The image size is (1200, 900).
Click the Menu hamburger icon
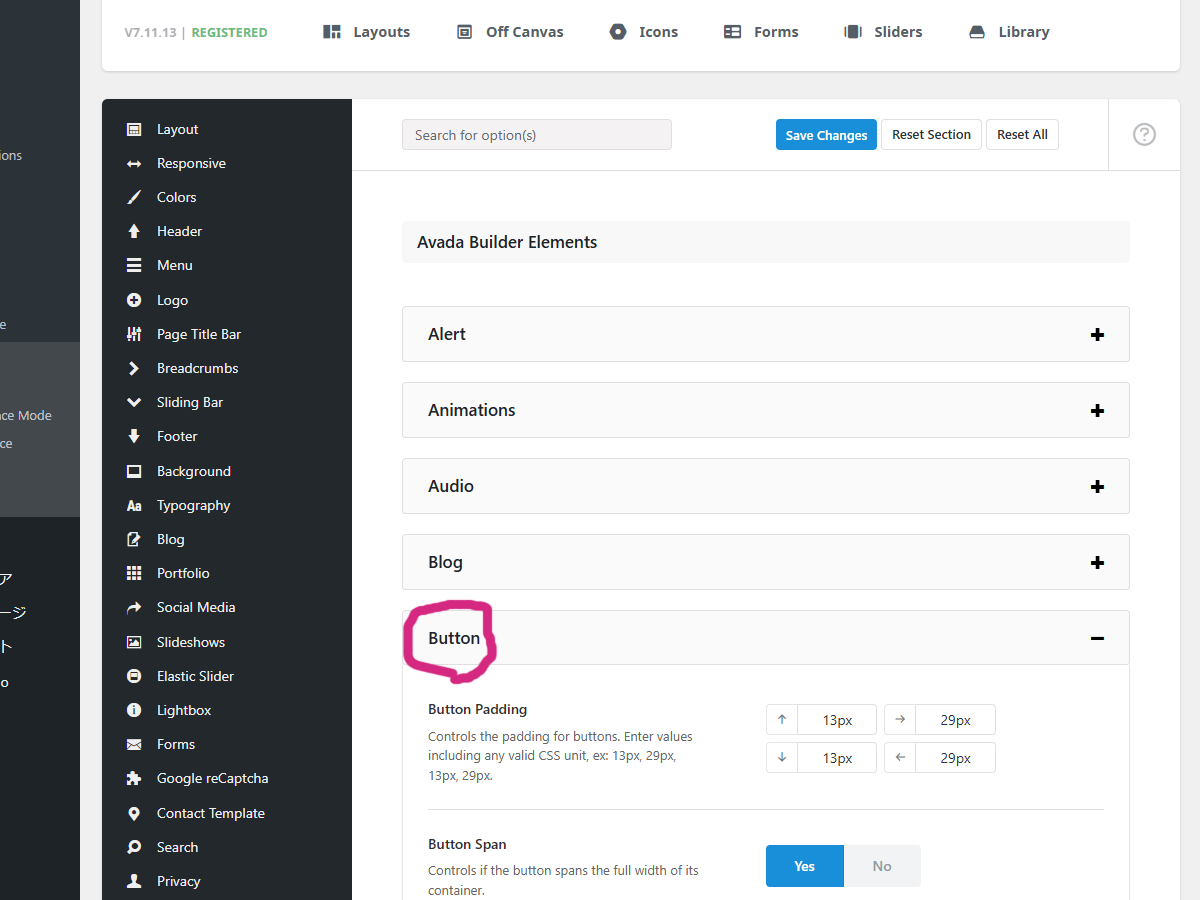pyautogui.click(x=134, y=265)
